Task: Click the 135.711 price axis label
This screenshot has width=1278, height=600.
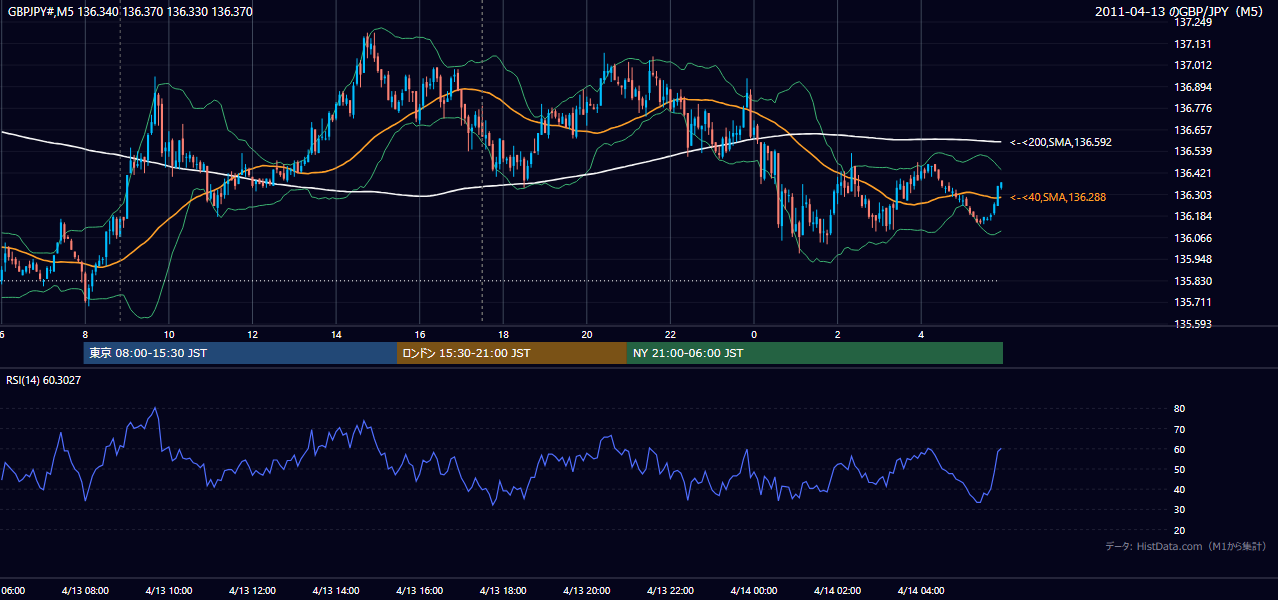Action: point(1193,302)
